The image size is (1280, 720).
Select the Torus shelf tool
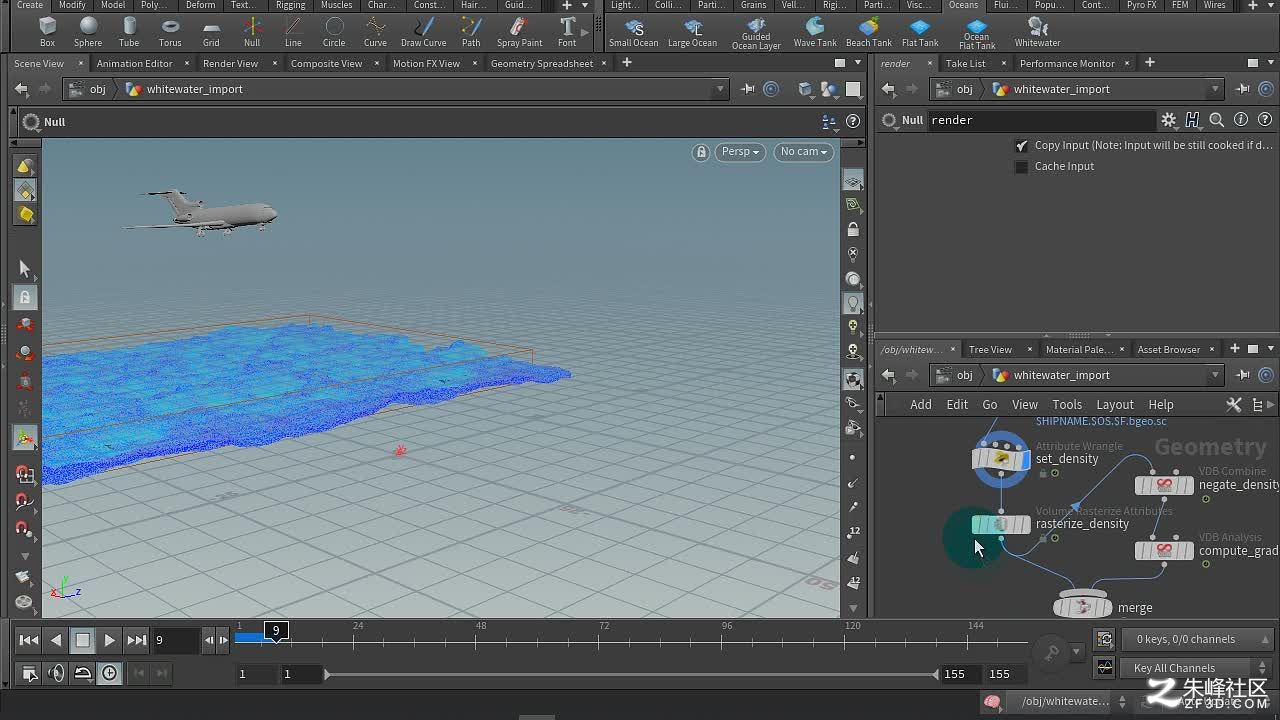[x=170, y=31]
